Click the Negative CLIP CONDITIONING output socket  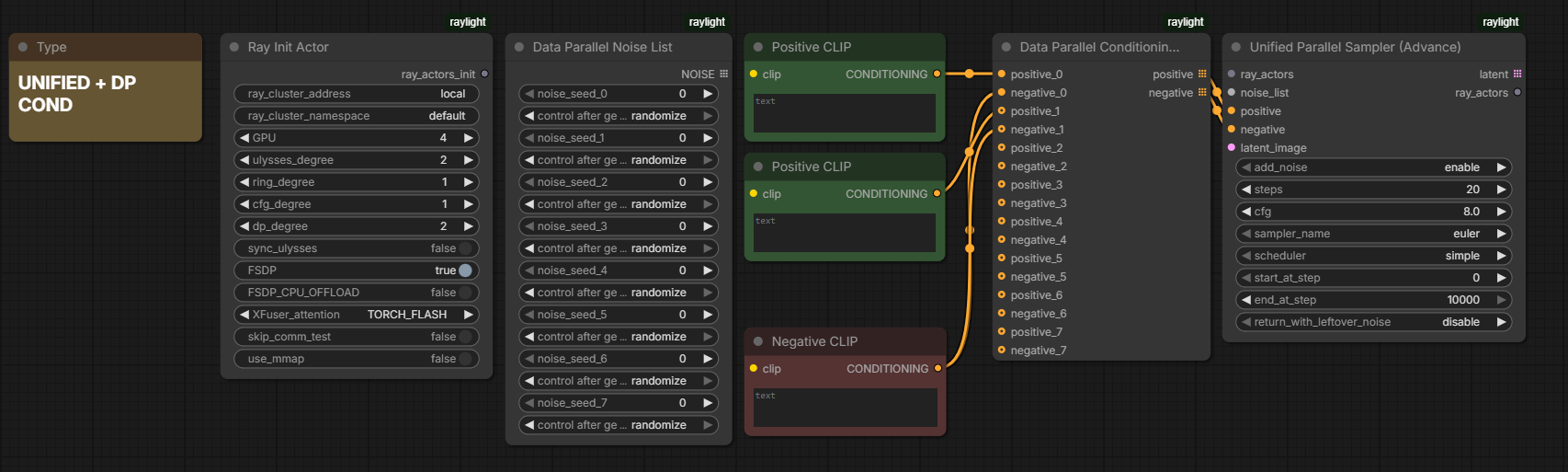coord(937,368)
